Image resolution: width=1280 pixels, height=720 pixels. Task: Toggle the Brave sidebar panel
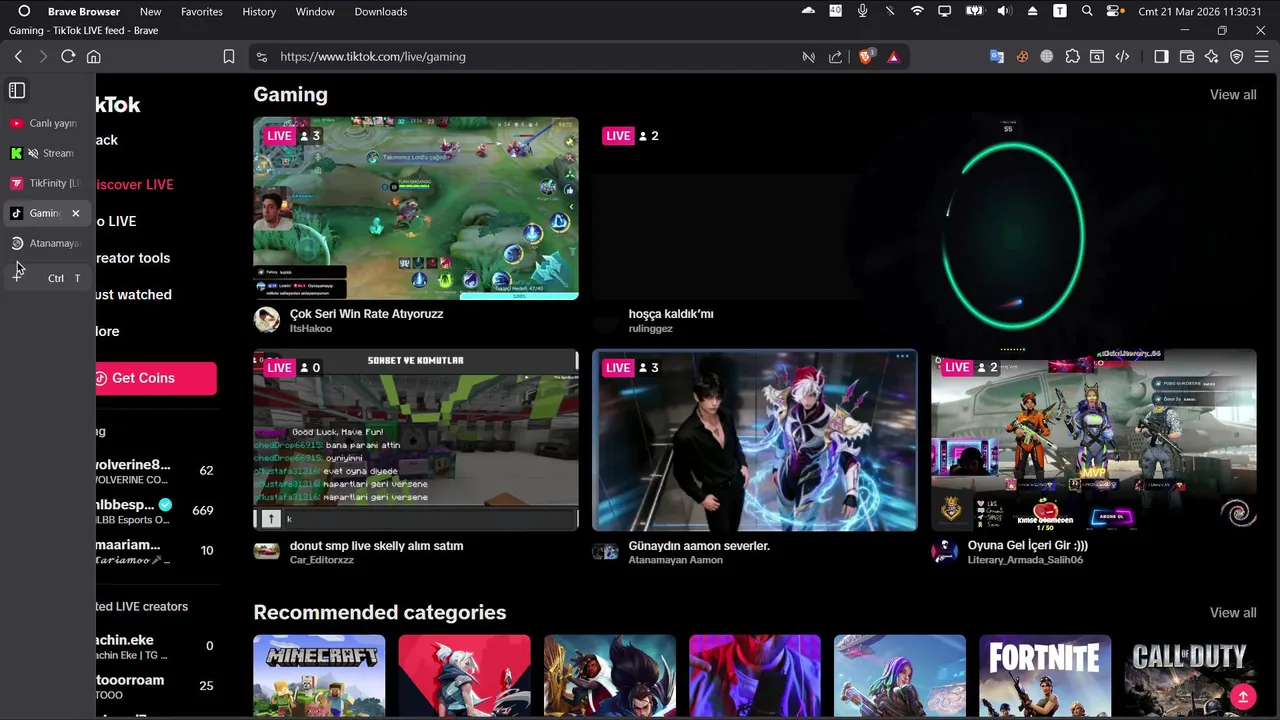coord(1161,57)
